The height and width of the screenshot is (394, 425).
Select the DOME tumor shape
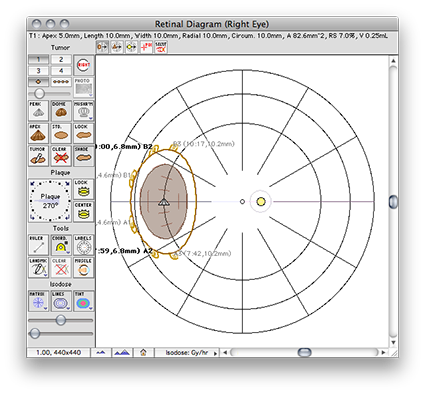61,111
